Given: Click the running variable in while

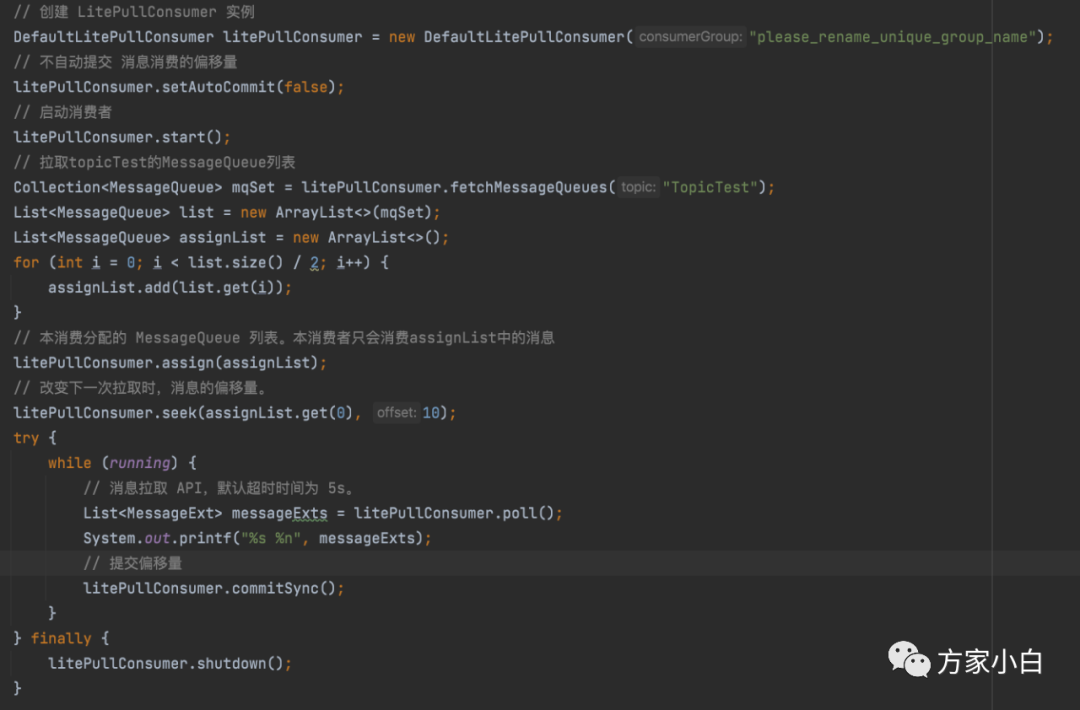Looking at the screenshot, I should [x=140, y=463].
